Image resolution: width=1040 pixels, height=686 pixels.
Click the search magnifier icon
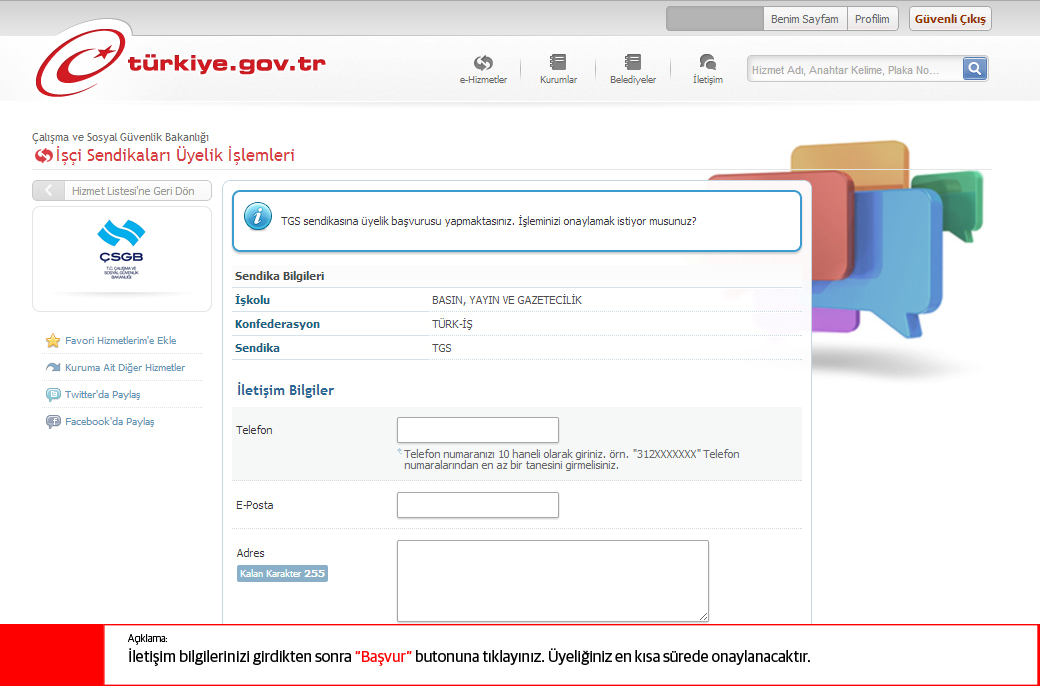click(974, 68)
